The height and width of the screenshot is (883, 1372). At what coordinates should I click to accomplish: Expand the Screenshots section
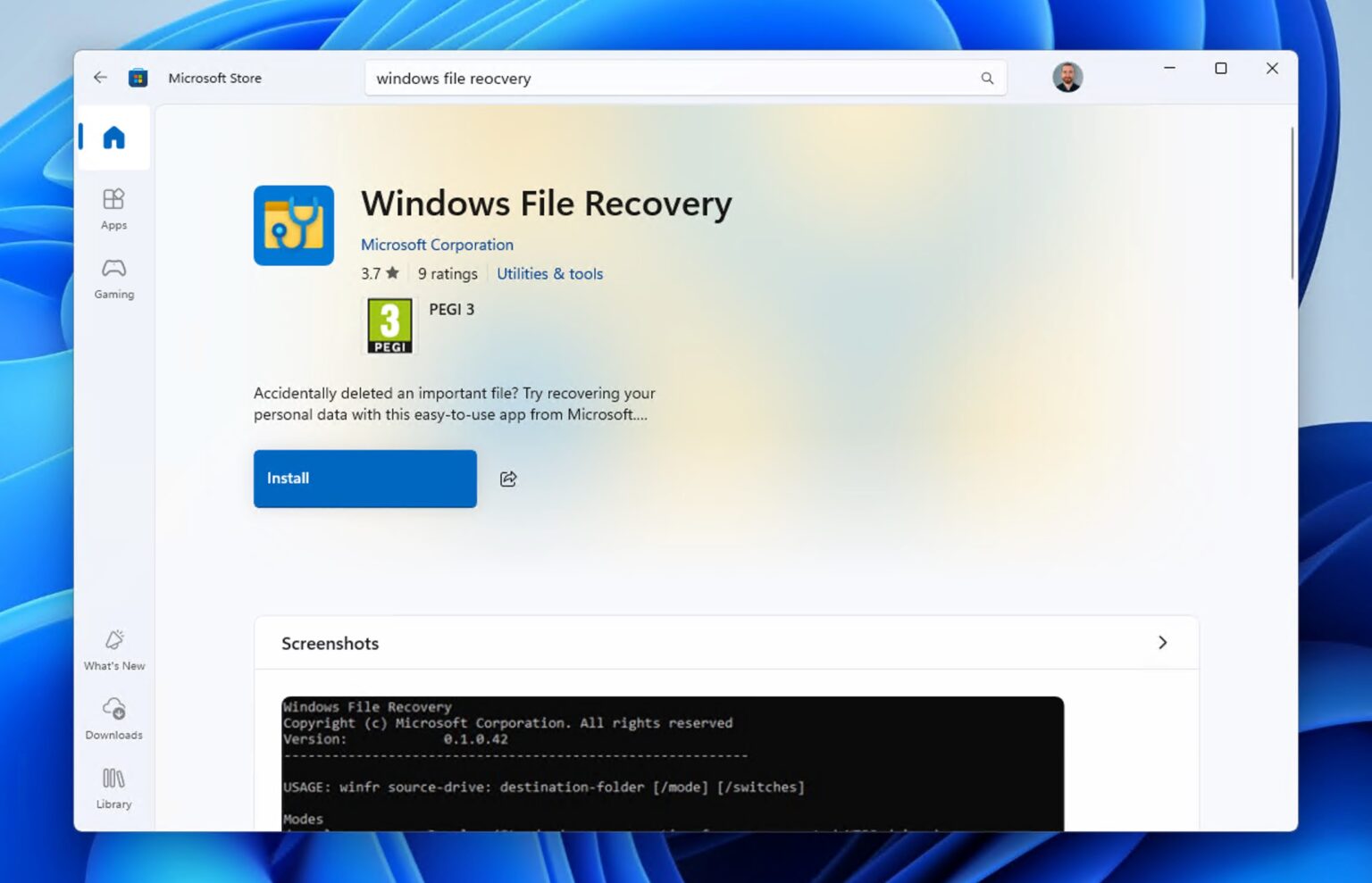[x=1163, y=642]
